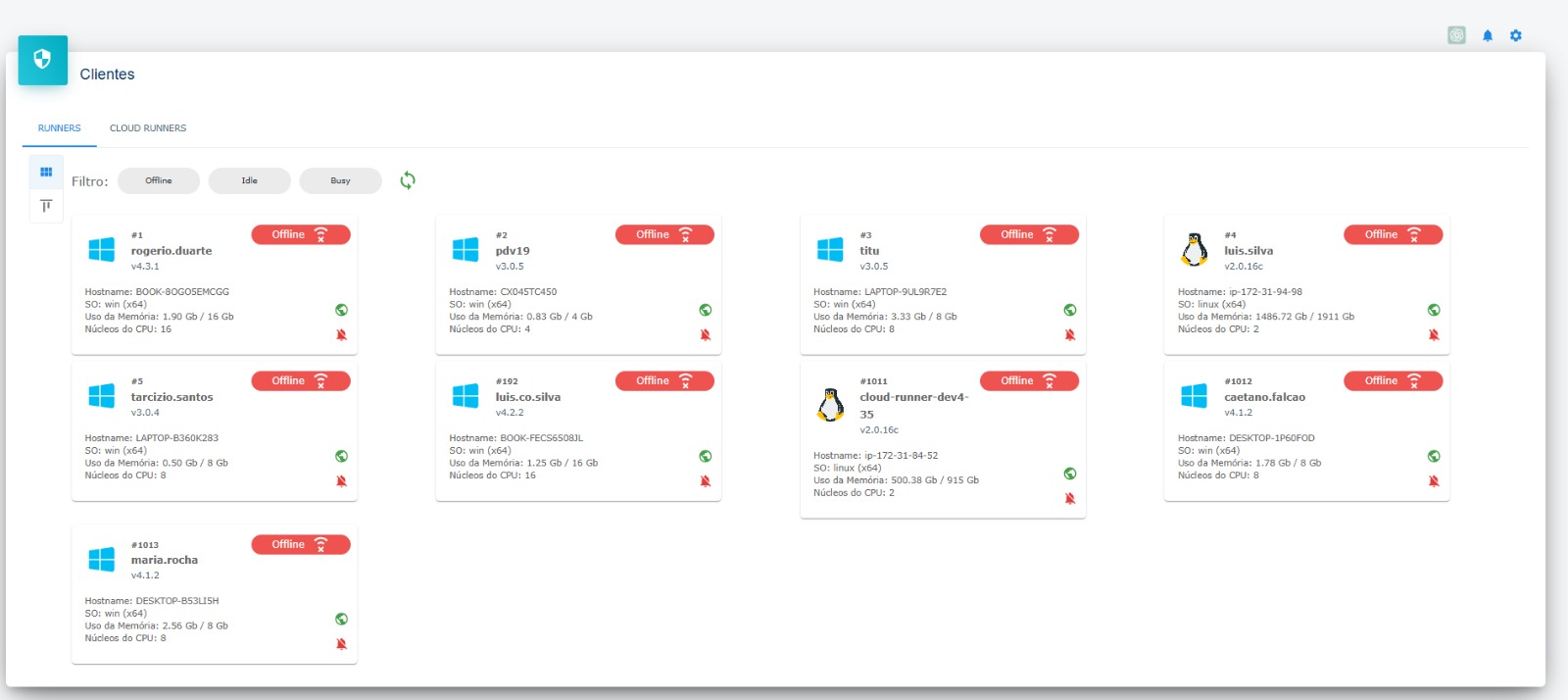Click muted bell on tarcizio.santos card
The width and height of the screenshot is (1568, 700).
tap(341, 481)
